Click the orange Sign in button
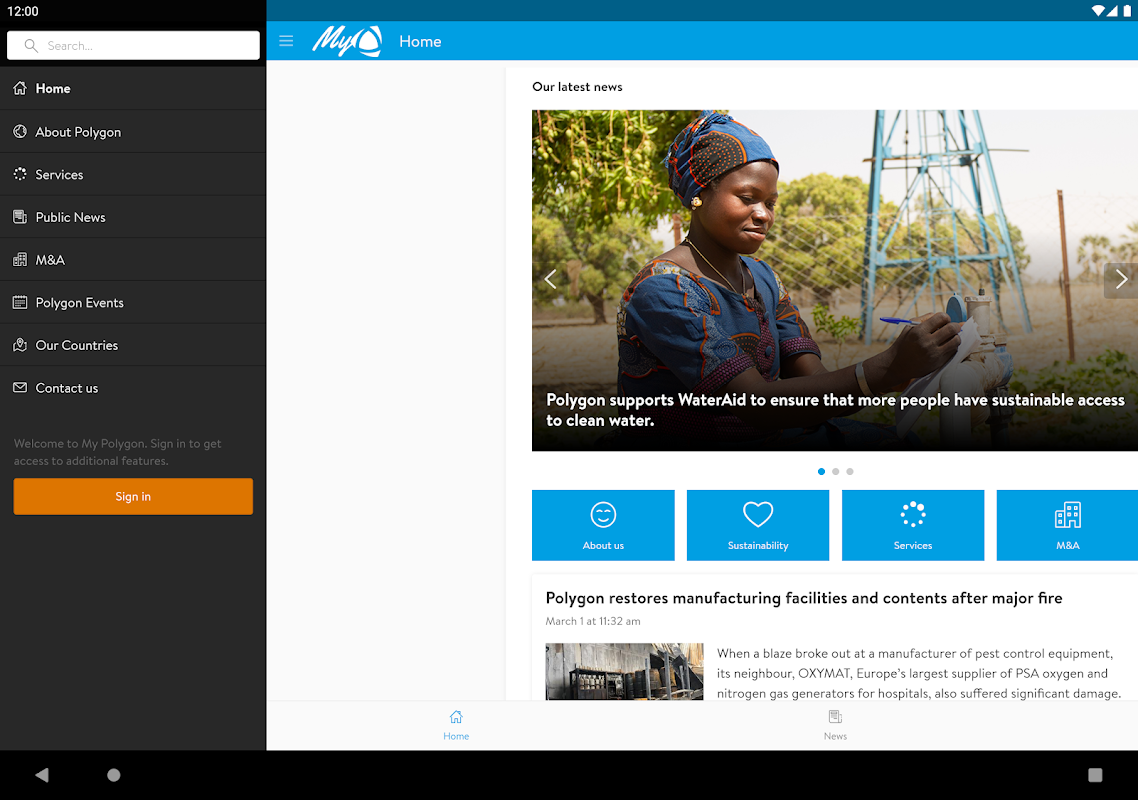Screen dimensions: 1138x800 click(x=133, y=497)
